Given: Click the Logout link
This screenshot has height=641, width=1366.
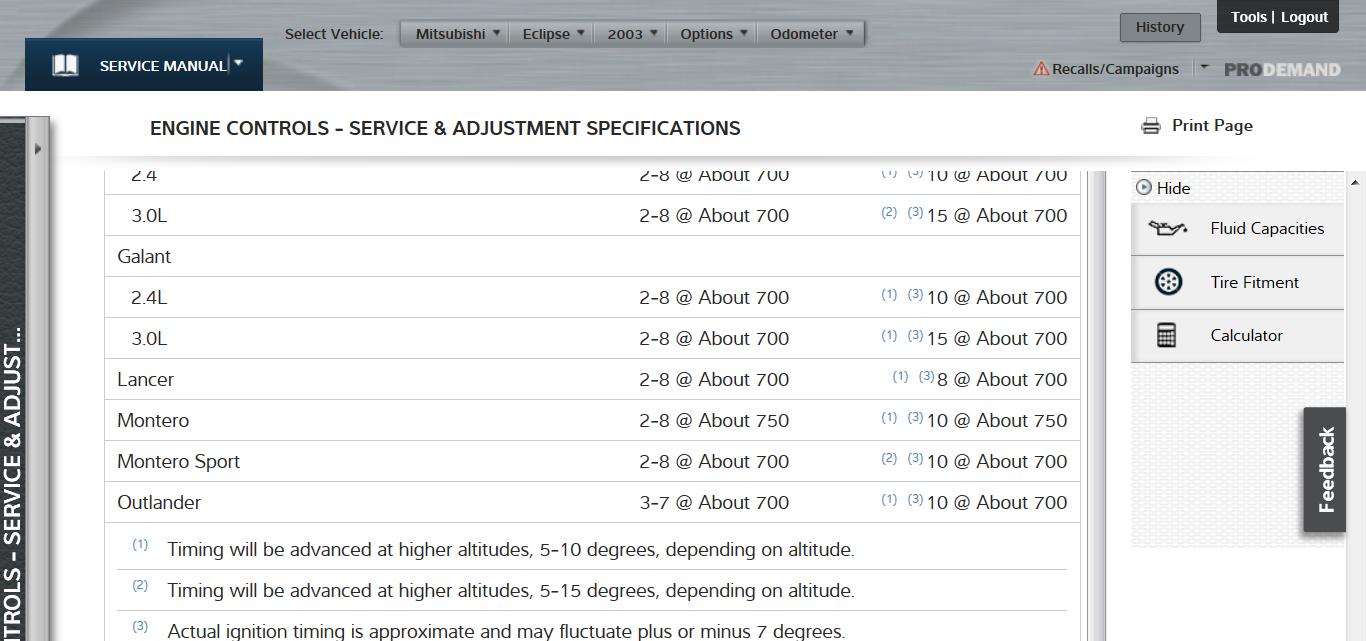Looking at the screenshot, I should point(1304,17).
